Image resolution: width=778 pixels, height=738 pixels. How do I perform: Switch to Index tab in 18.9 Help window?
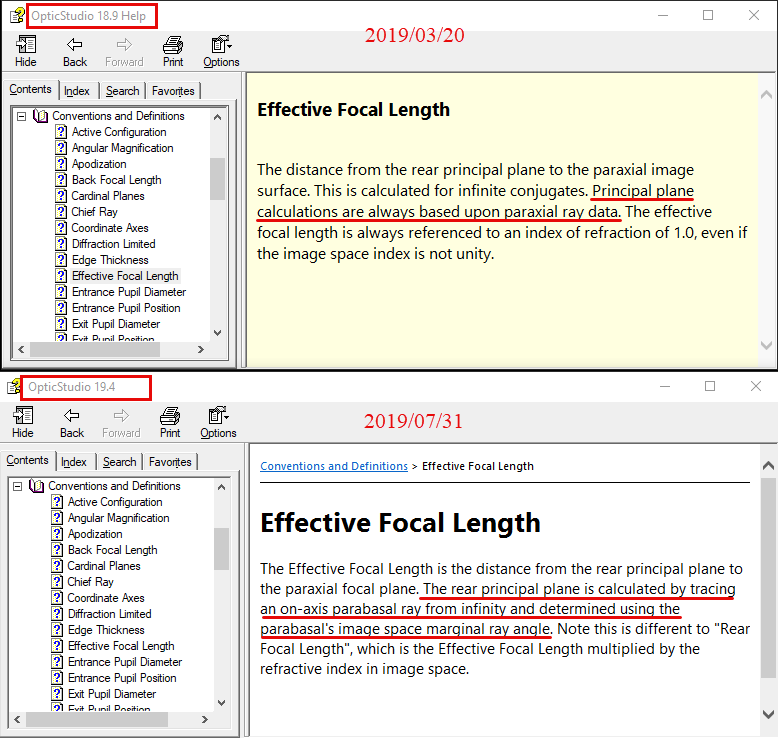[x=77, y=91]
